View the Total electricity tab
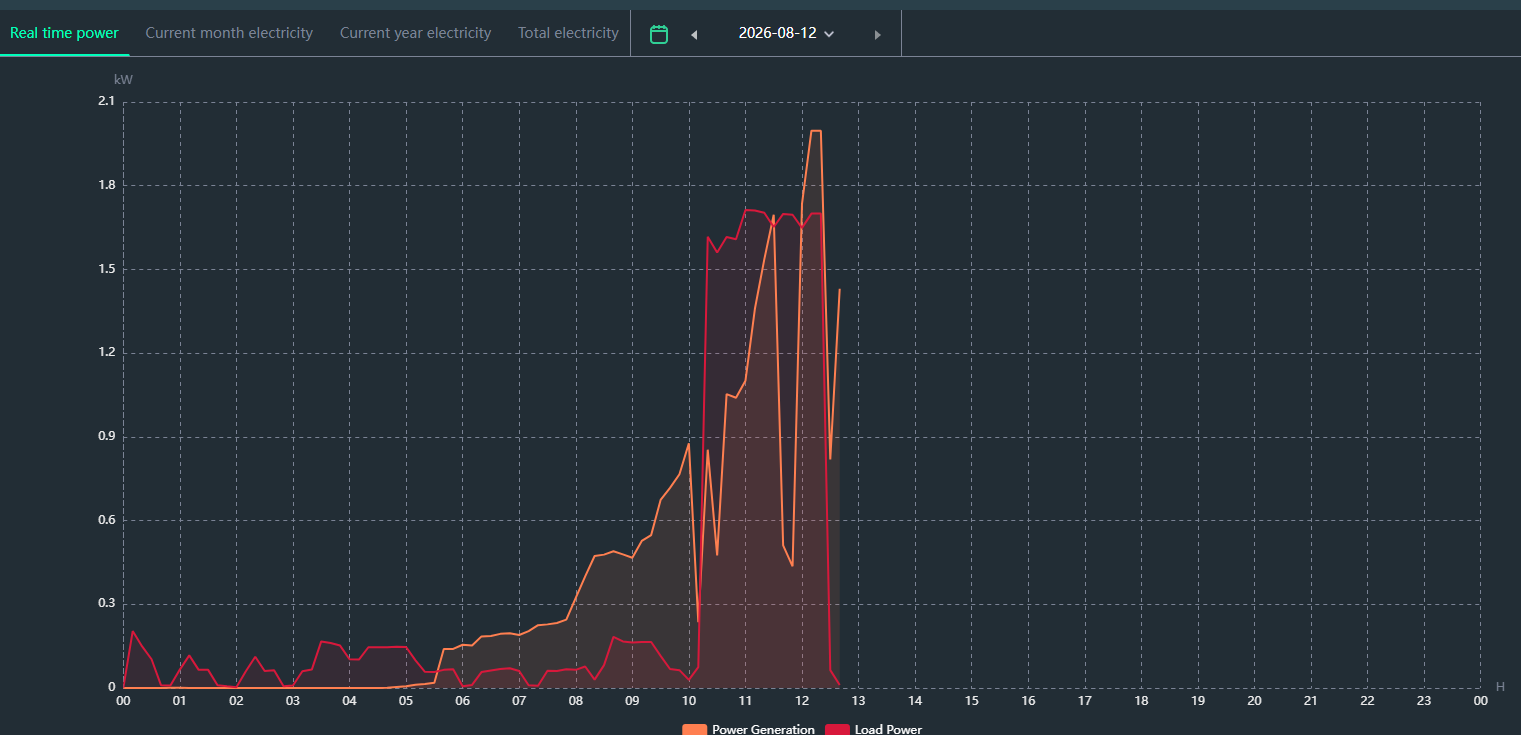The image size is (1521, 735). point(568,33)
